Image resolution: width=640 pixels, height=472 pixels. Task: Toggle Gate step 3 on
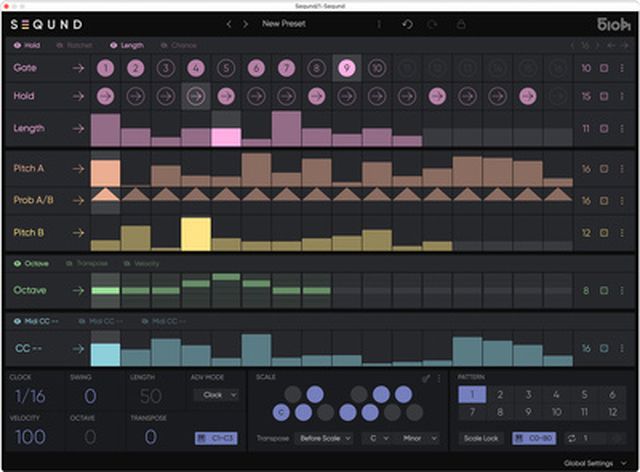tap(166, 68)
